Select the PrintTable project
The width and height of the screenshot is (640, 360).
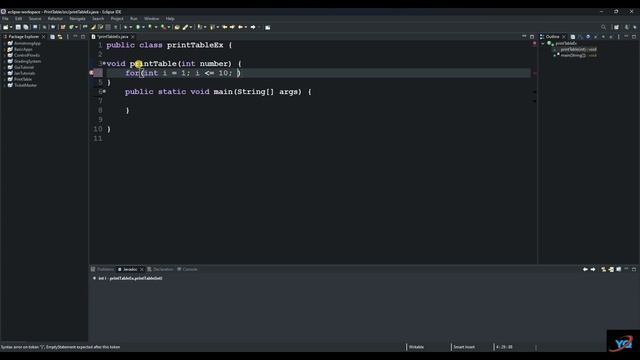tap(23, 79)
